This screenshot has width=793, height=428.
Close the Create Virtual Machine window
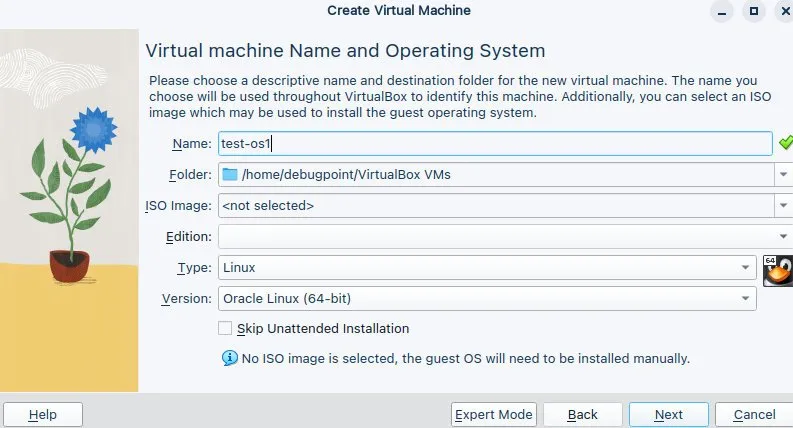pyautogui.click(x=785, y=11)
